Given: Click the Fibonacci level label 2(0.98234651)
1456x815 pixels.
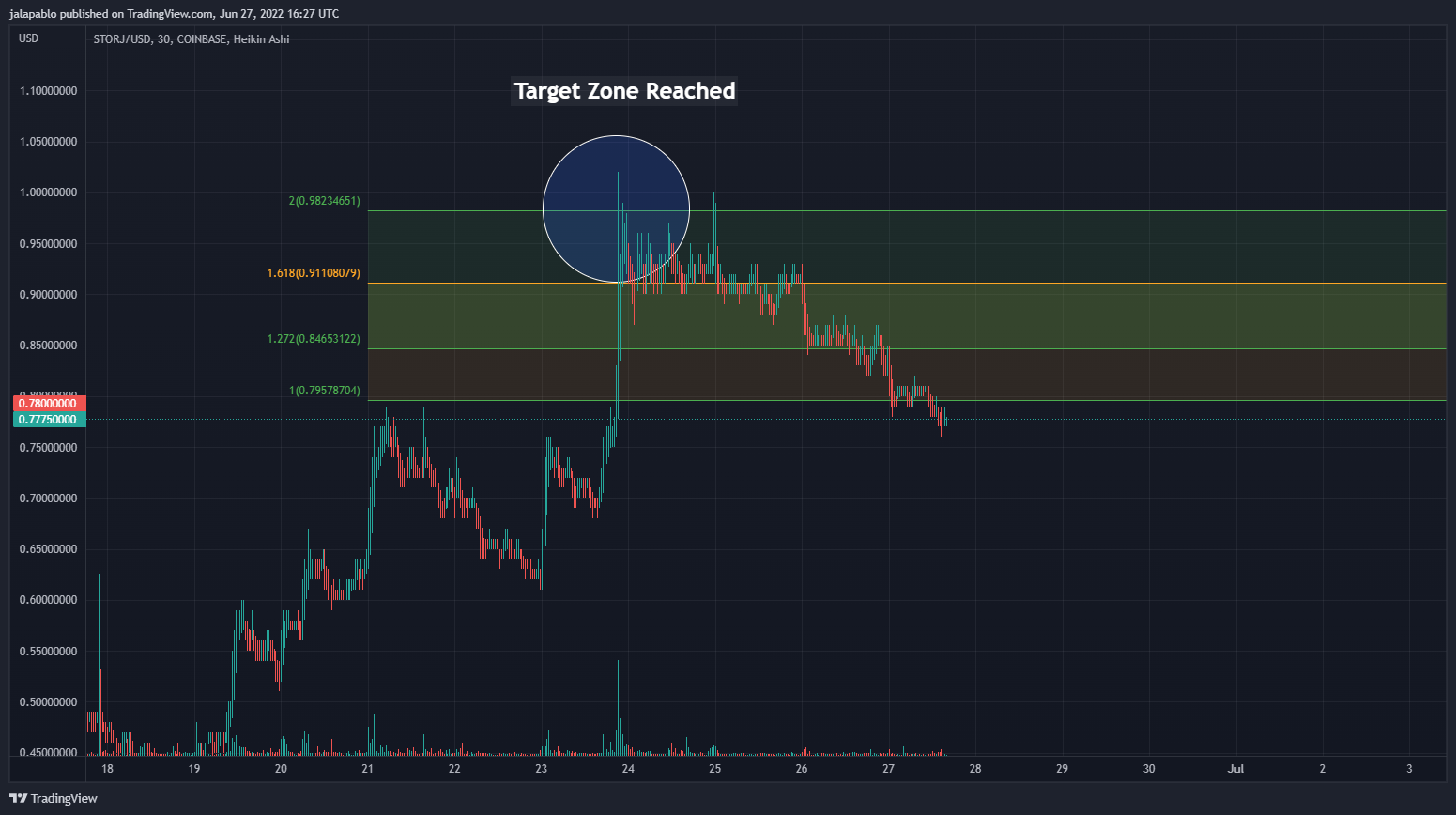Looking at the screenshot, I should [x=324, y=201].
